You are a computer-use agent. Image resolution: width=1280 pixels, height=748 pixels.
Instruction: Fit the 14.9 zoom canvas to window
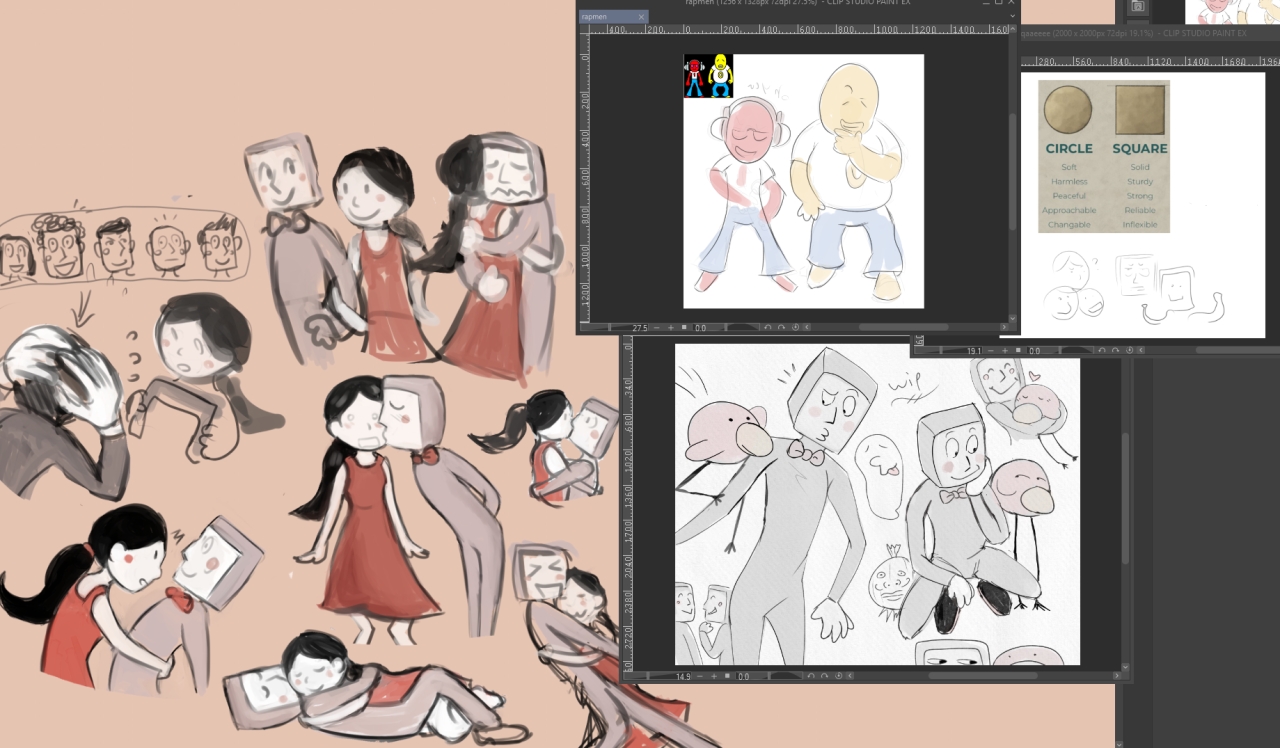click(728, 677)
